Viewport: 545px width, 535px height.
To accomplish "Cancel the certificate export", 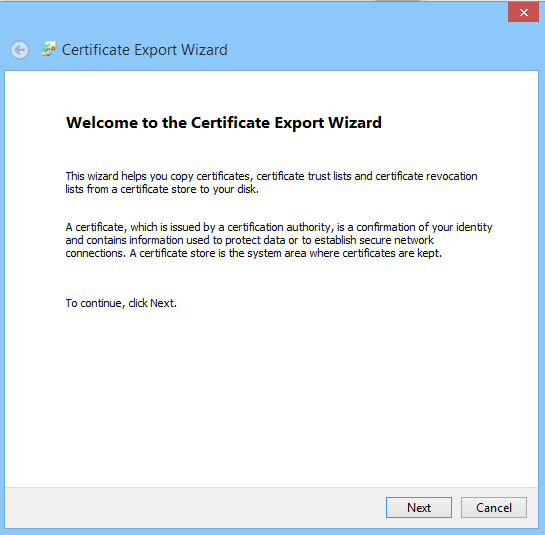I will point(494,508).
